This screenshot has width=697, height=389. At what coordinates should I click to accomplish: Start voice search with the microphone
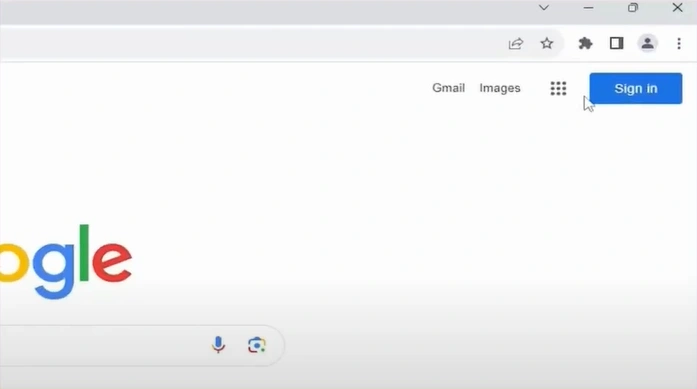coord(218,345)
